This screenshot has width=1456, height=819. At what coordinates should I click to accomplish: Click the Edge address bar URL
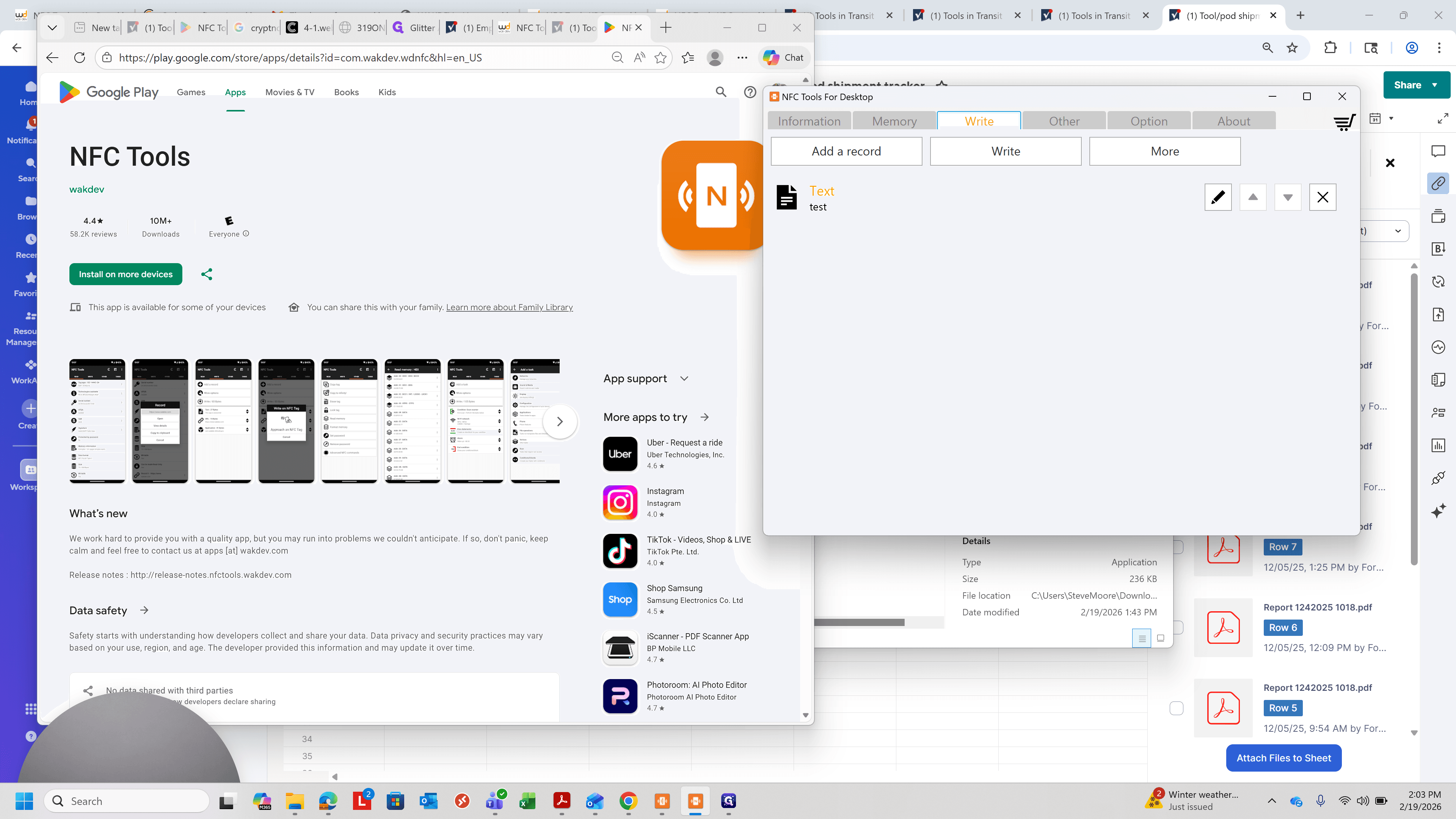[300, 58]
